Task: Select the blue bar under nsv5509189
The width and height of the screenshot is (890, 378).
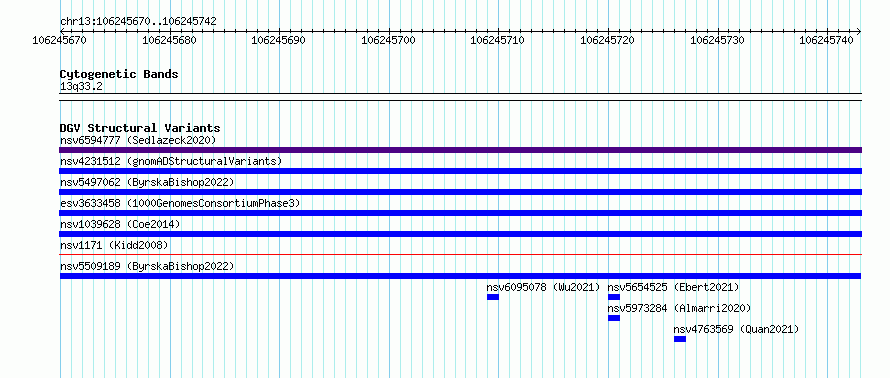Action: (460, 276)
